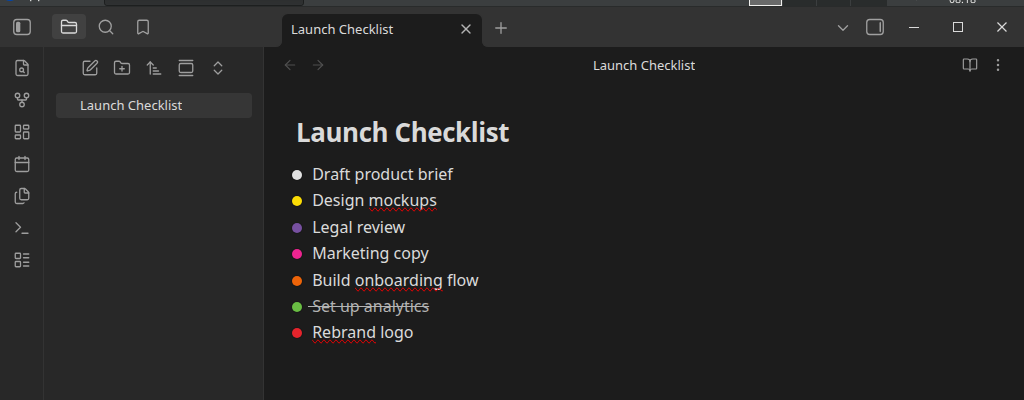Select the Launch Checklist tab

click(382, 30)
